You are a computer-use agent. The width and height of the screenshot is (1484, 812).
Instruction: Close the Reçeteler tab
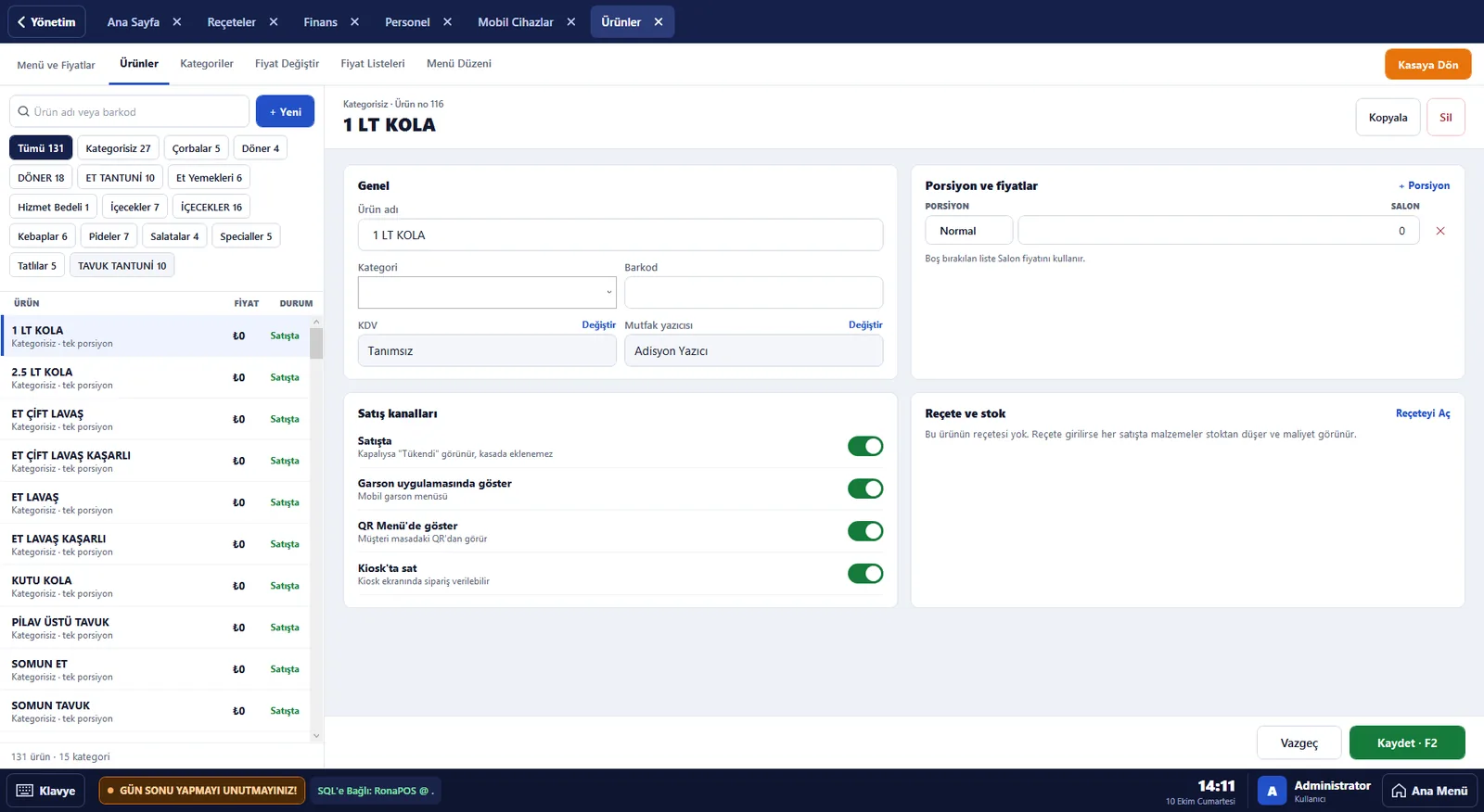274,22
